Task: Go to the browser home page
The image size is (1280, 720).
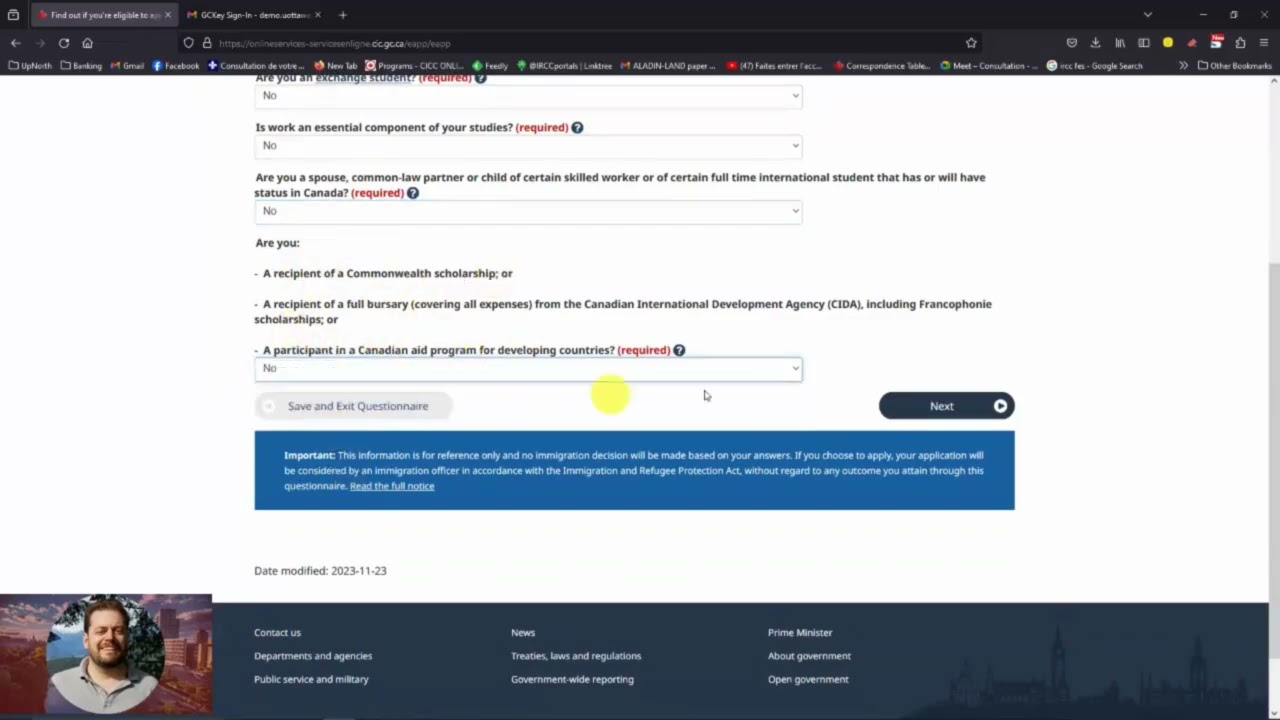Action: click(x=88, y=43)
